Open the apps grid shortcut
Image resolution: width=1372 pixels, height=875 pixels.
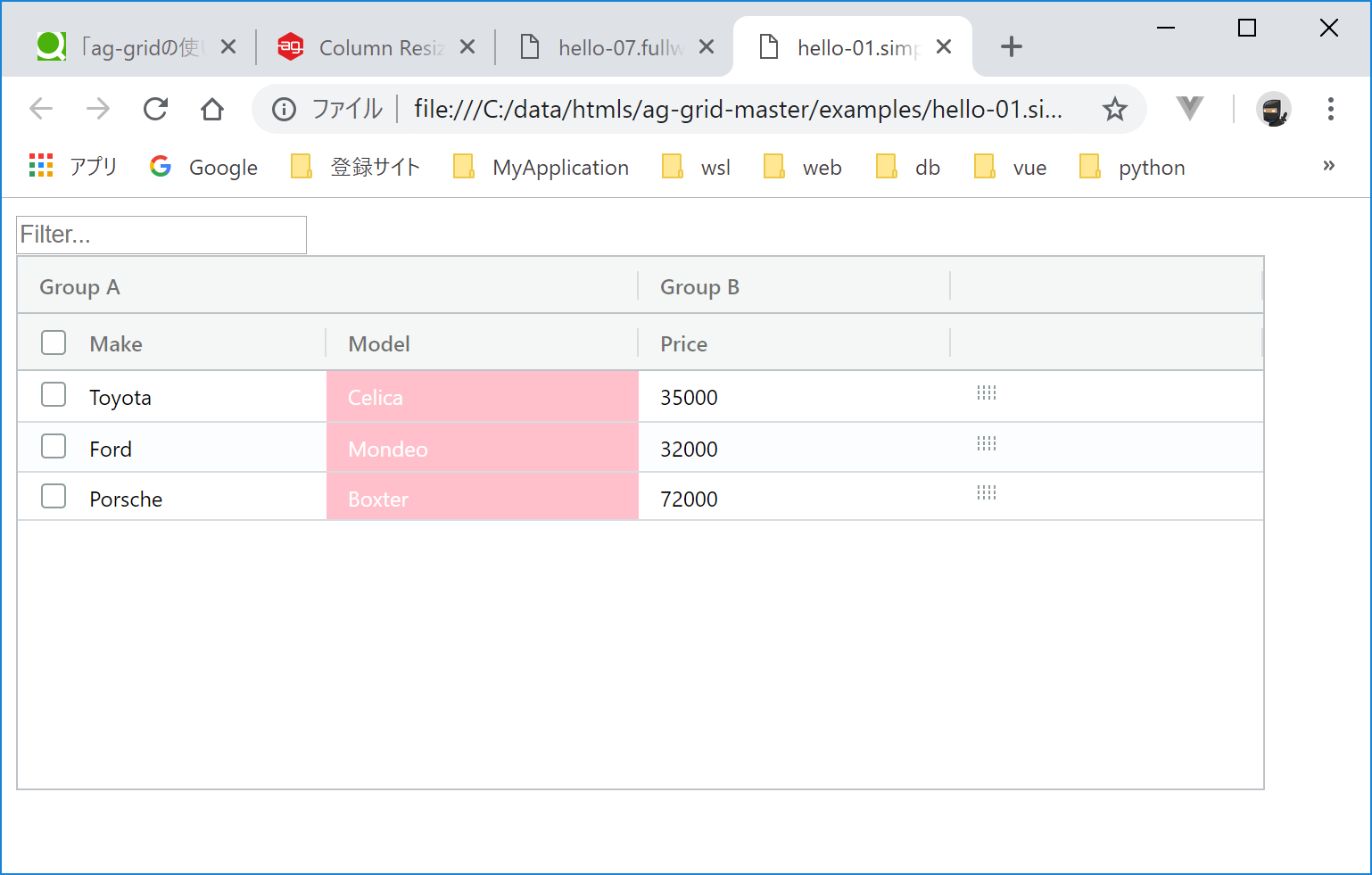tap(41, 167)
